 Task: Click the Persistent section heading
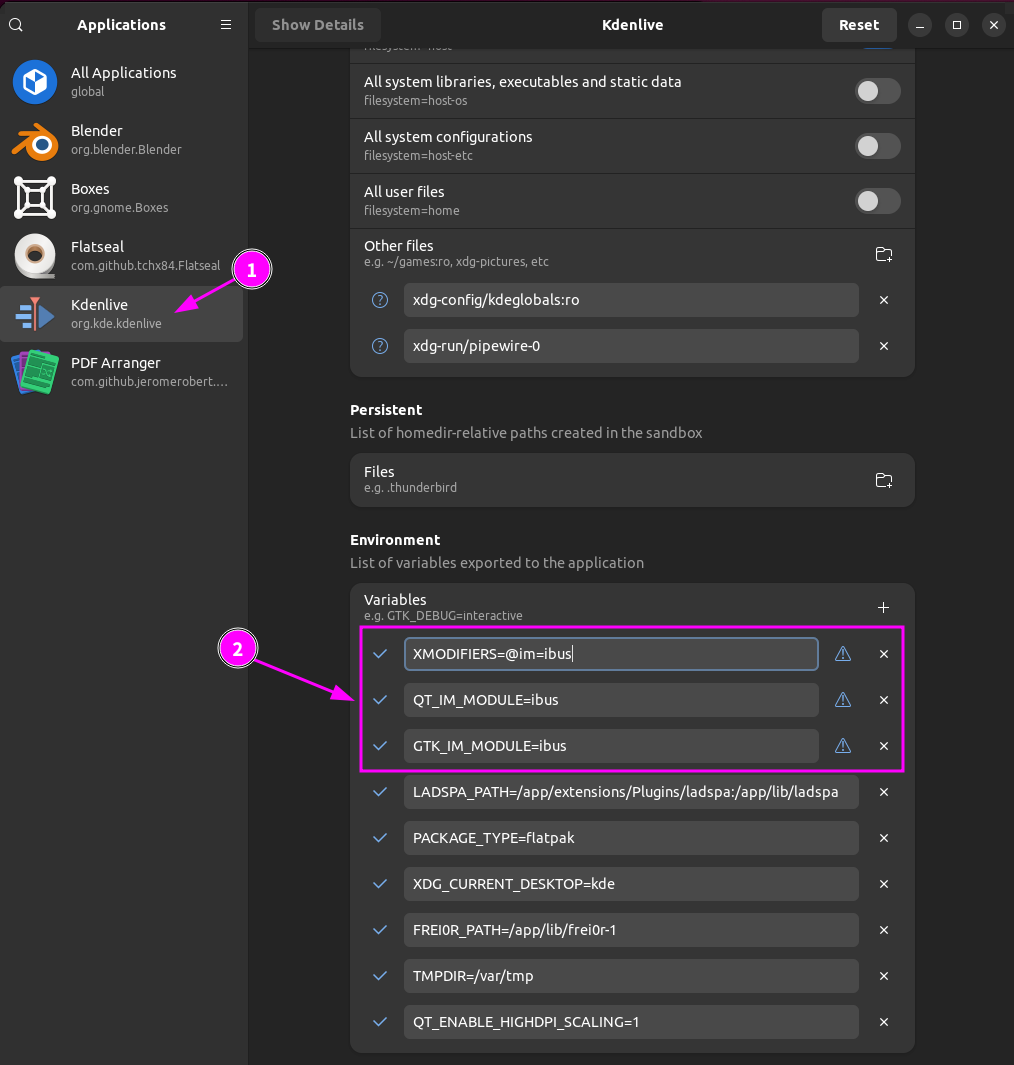(x=386, y=410)
